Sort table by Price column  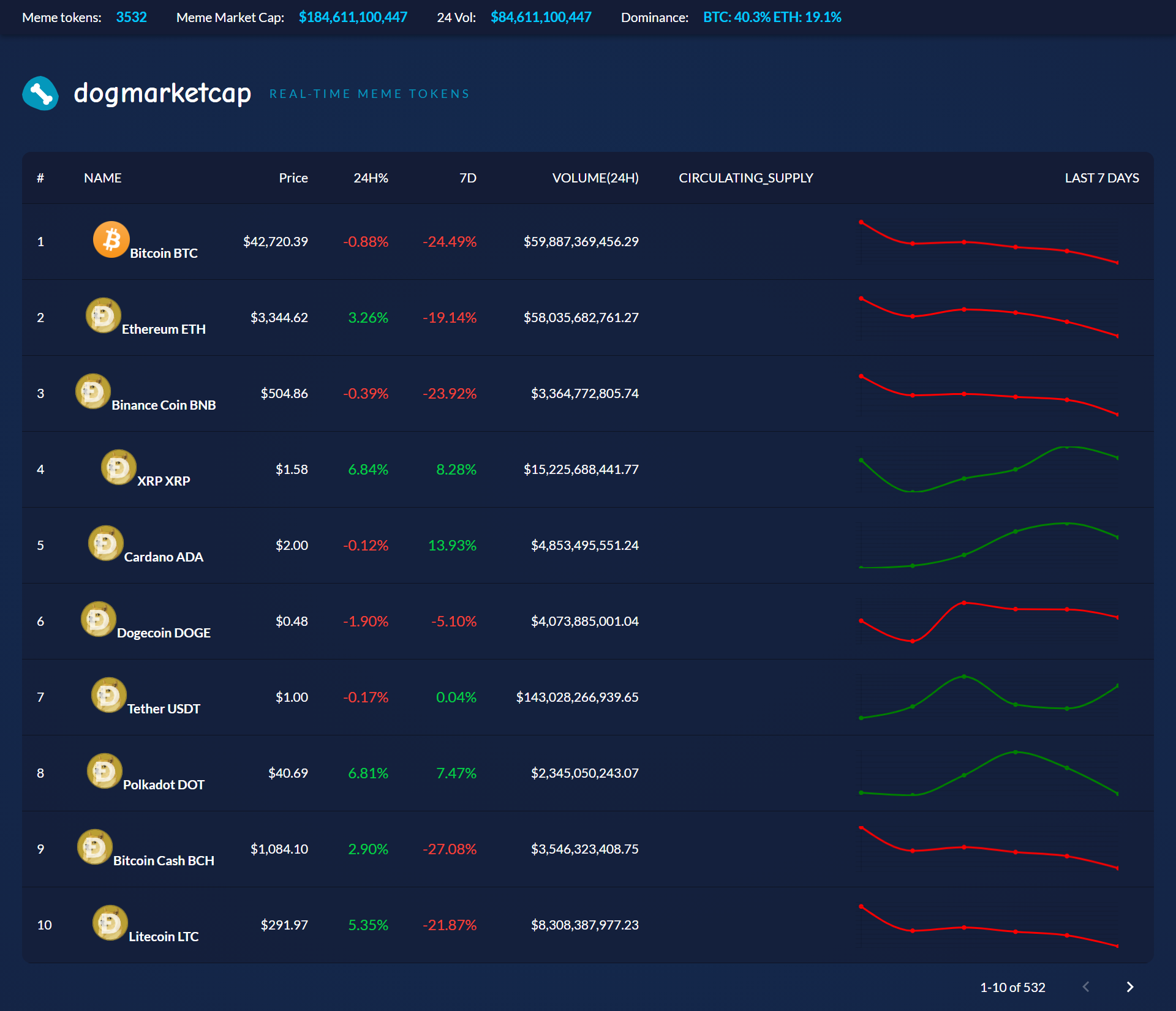tap(293, 178)
